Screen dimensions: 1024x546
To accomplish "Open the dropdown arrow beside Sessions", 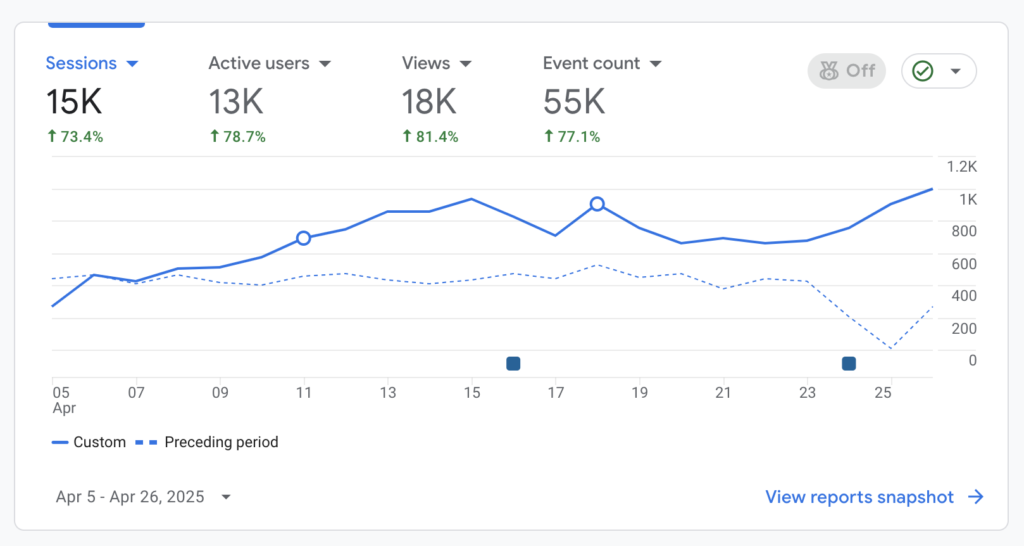I will pyautogui.click(x=132, y=64).
